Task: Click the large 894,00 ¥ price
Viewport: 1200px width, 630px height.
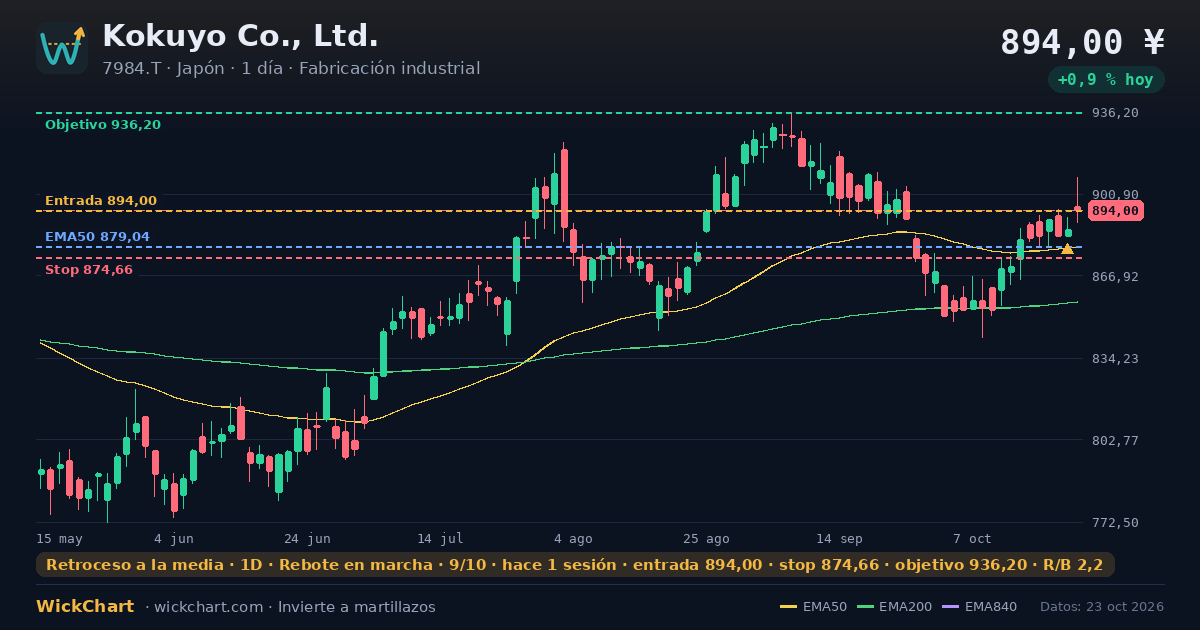Action: click(x=1083, y=42)
